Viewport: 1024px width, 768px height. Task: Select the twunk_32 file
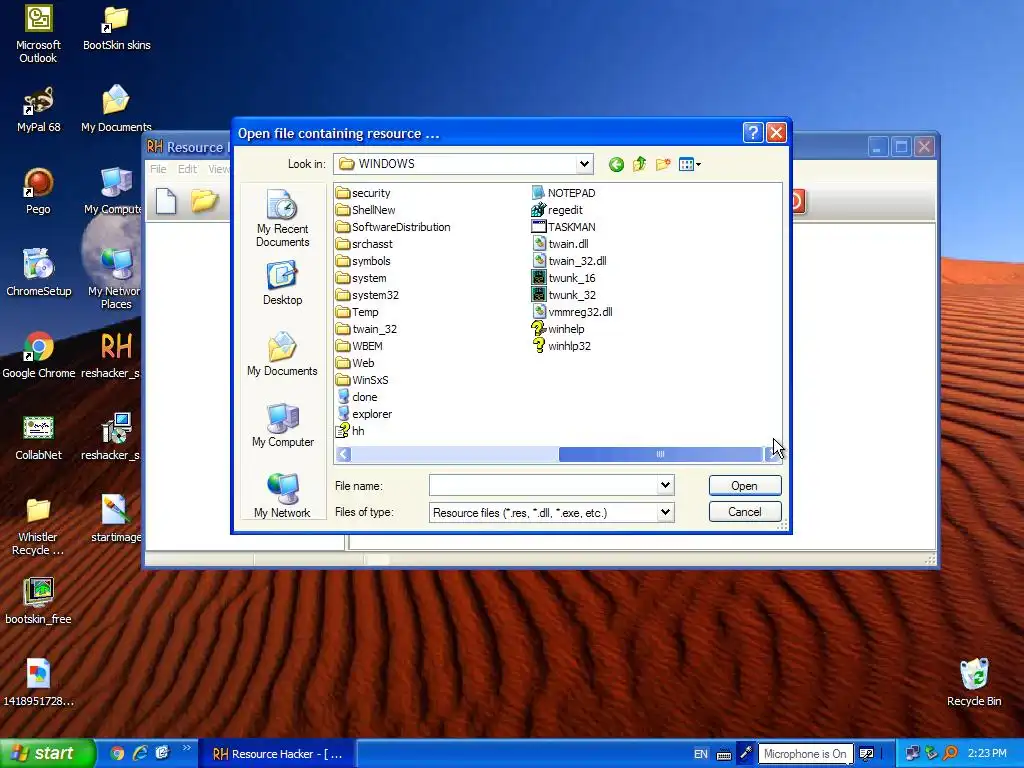(x=564, y=295)
